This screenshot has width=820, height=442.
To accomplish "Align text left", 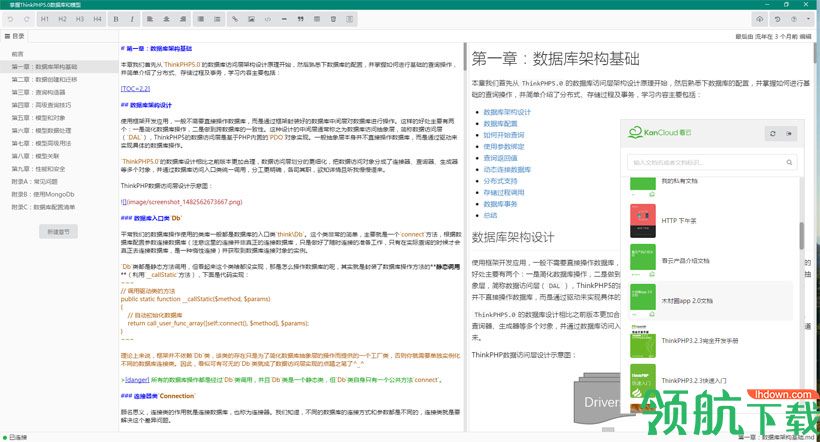I will pyautogui.click(x=150, y=19).
